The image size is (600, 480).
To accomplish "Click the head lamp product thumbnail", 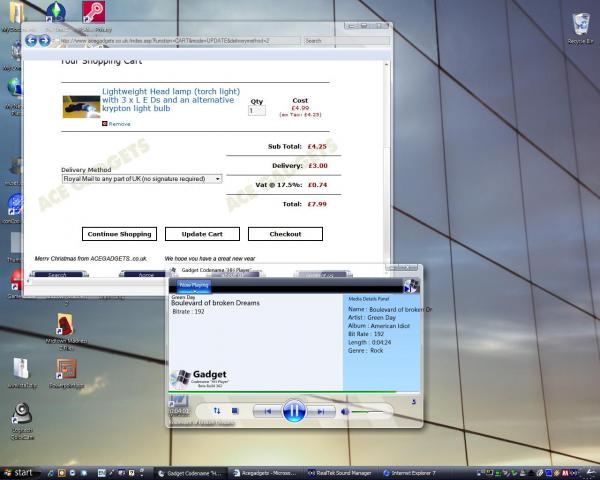I will (x=81, y=107).
